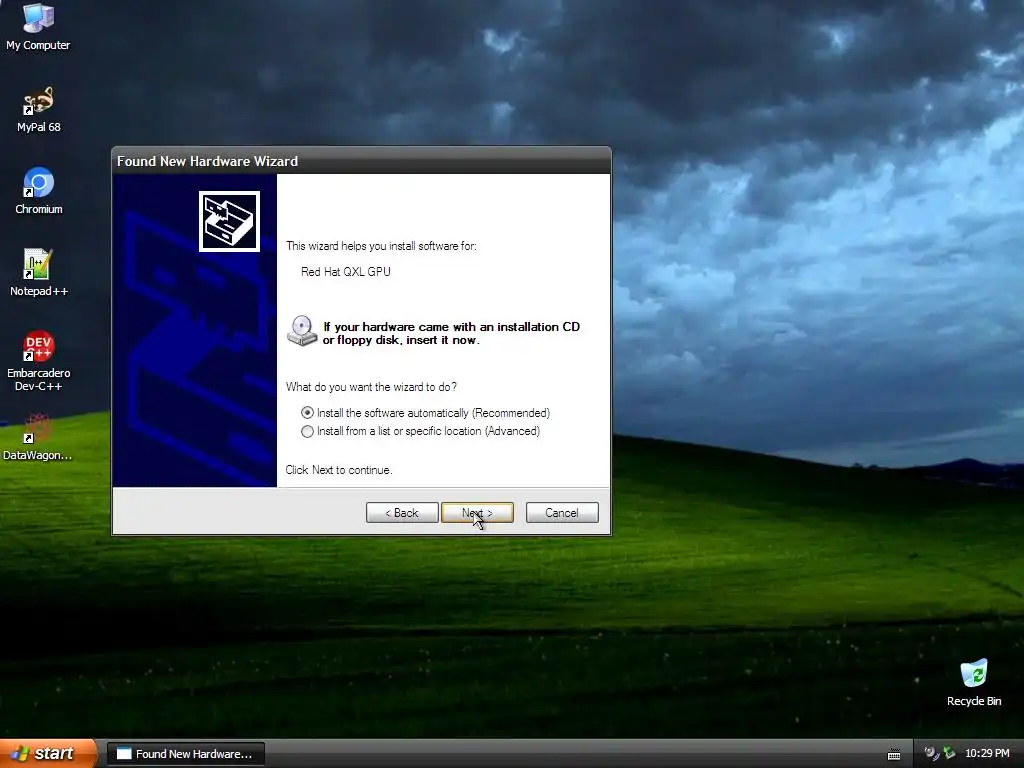
Task: Select the Embarcadero Dev-C++ desktop shortcut
Action: pyautogui.click(x=39, y=360)
